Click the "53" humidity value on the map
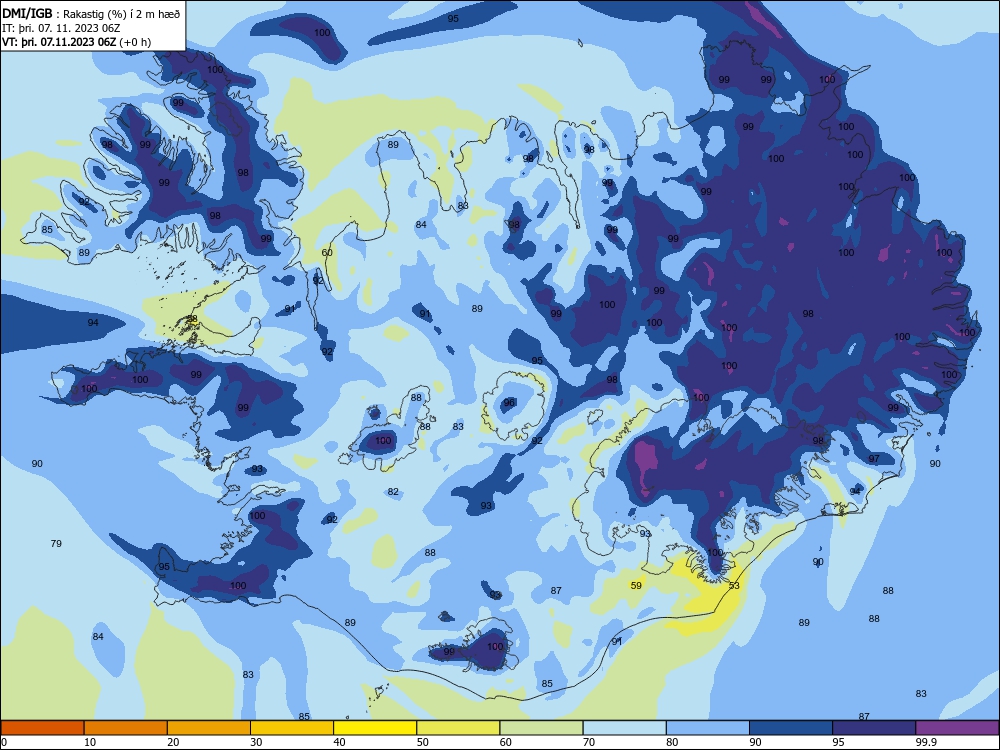This screenshot has height=750, width=1000. point(734,585)
